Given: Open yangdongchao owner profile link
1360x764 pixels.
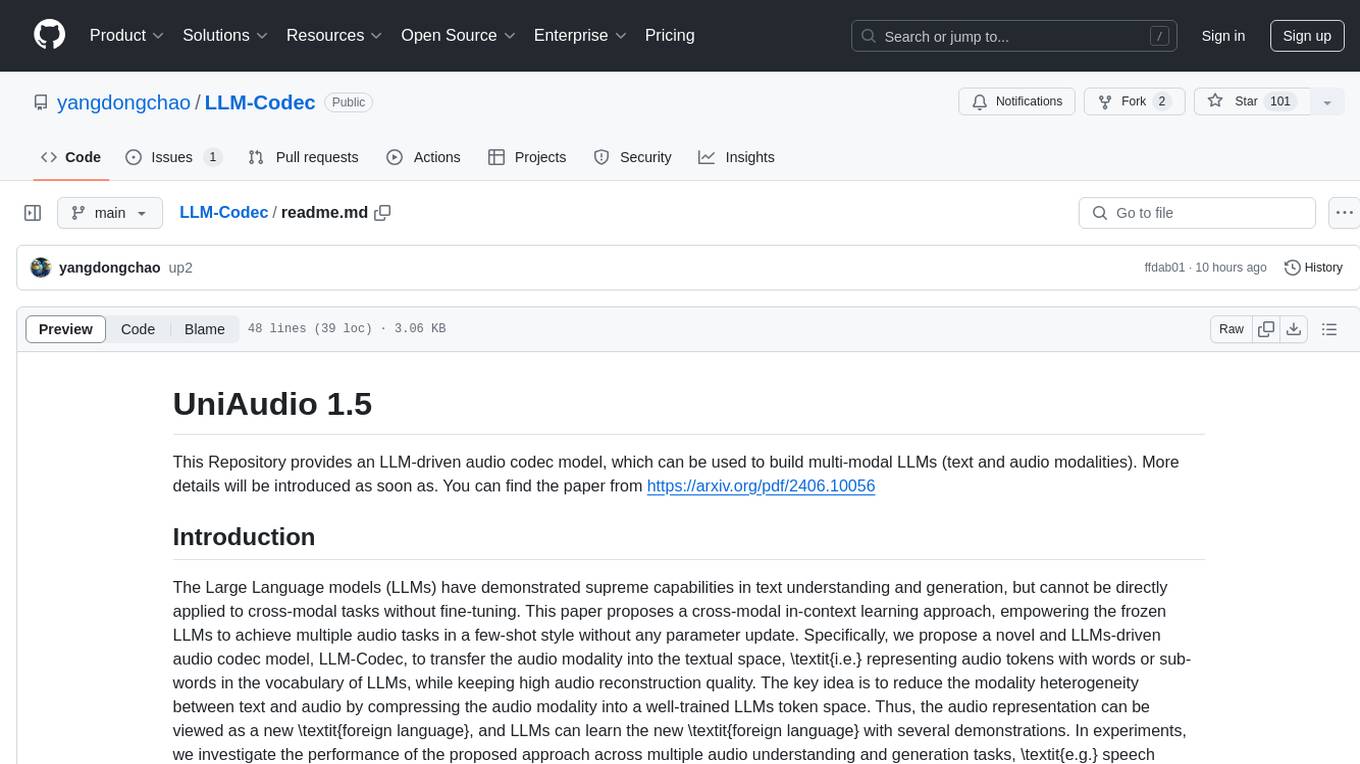Looking at the screenshot, I should point(124,102).
